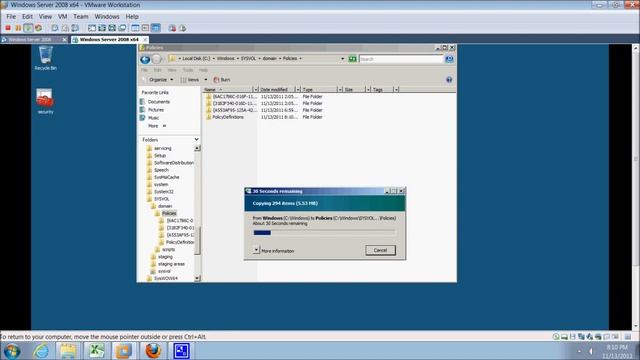The width and height of the screenshot is (640, 360).
Task: Open the Type column filter dropdown
Action: [339, 89]
